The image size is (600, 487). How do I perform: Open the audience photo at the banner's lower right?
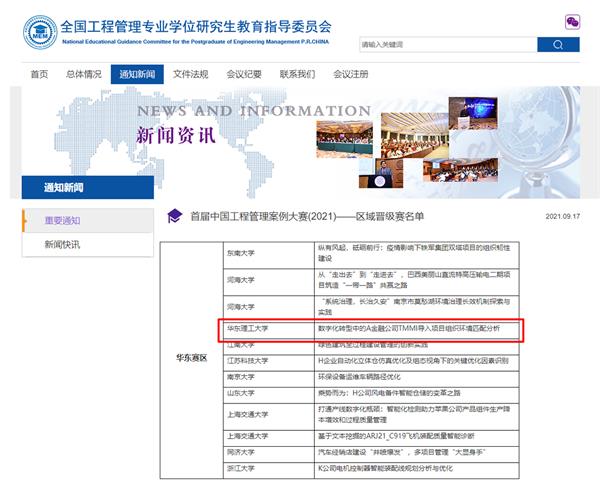point(460,170)
